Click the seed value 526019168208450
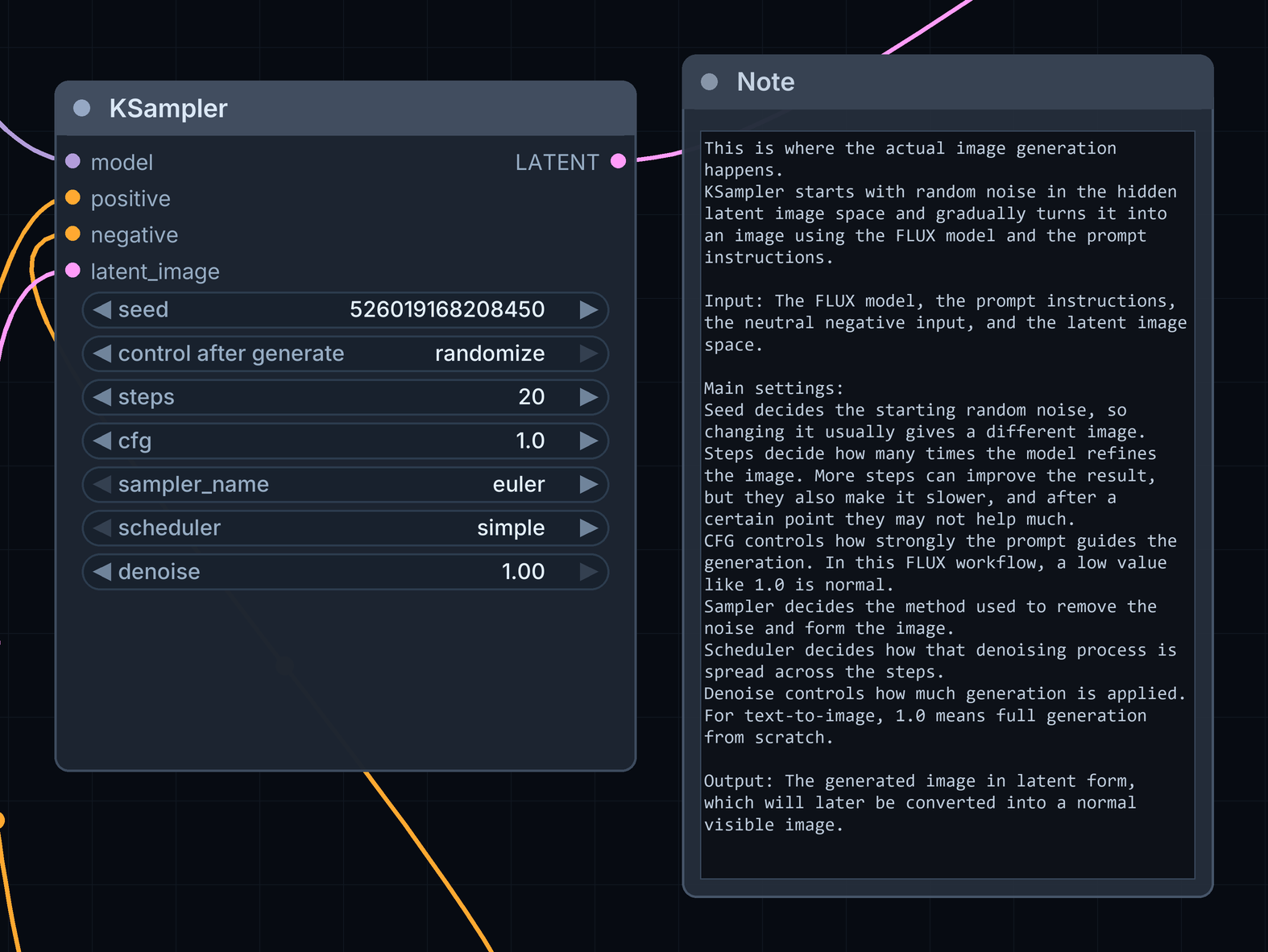 pos(447,309)
